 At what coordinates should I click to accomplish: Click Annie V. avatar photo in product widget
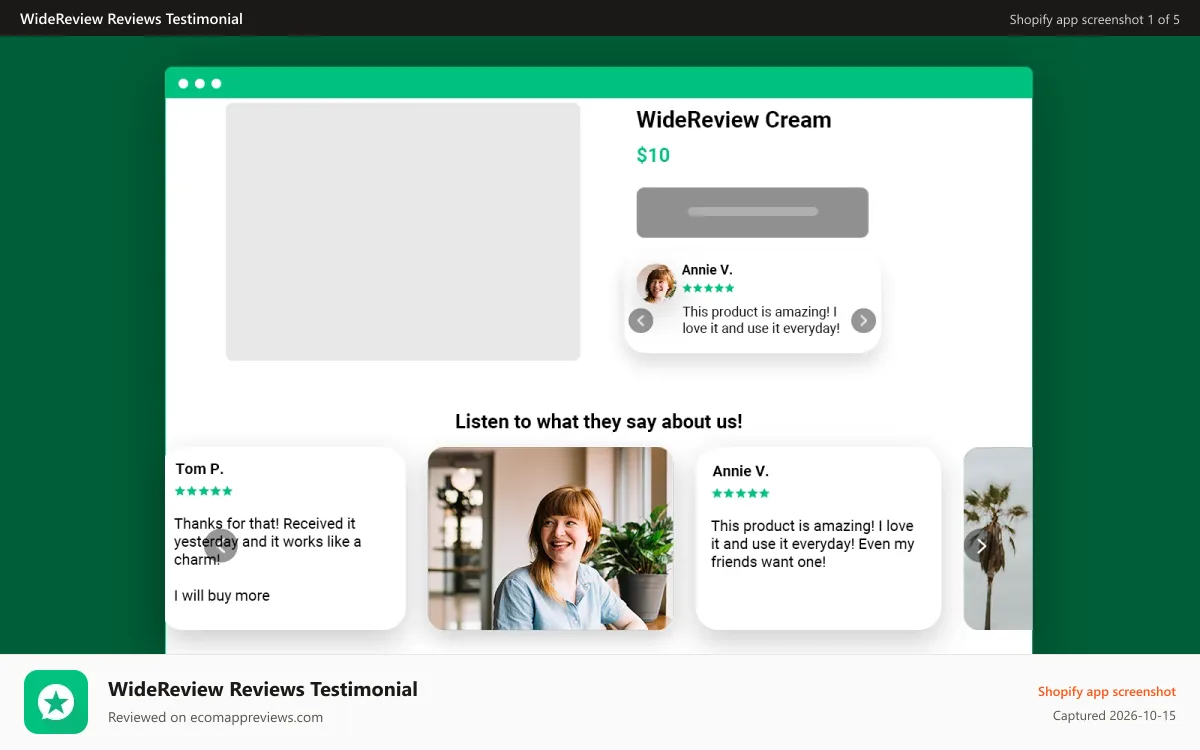[657, 284]
